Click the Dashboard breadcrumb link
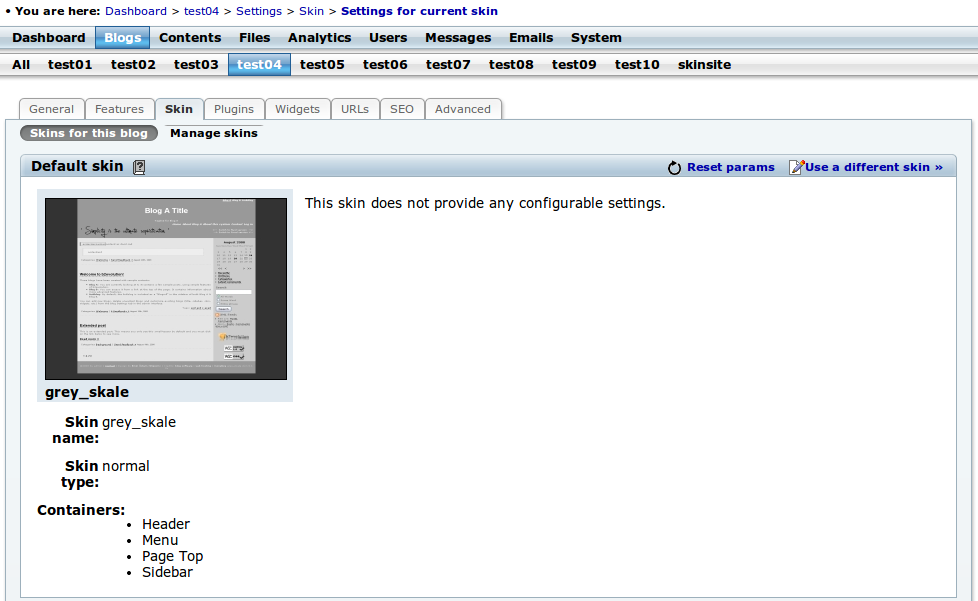The height and width of the screenshot is (601, 978). click(x=136, y=11)
